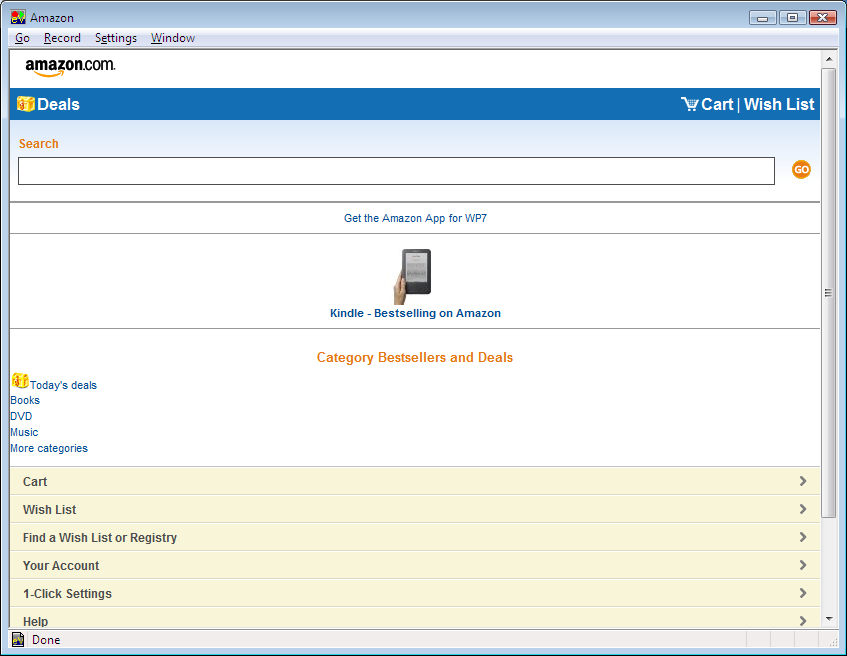Image resolution: width=847 pixels, height=656 pixels.
Task: Click the orange Search label
Action: coord(39,144)
